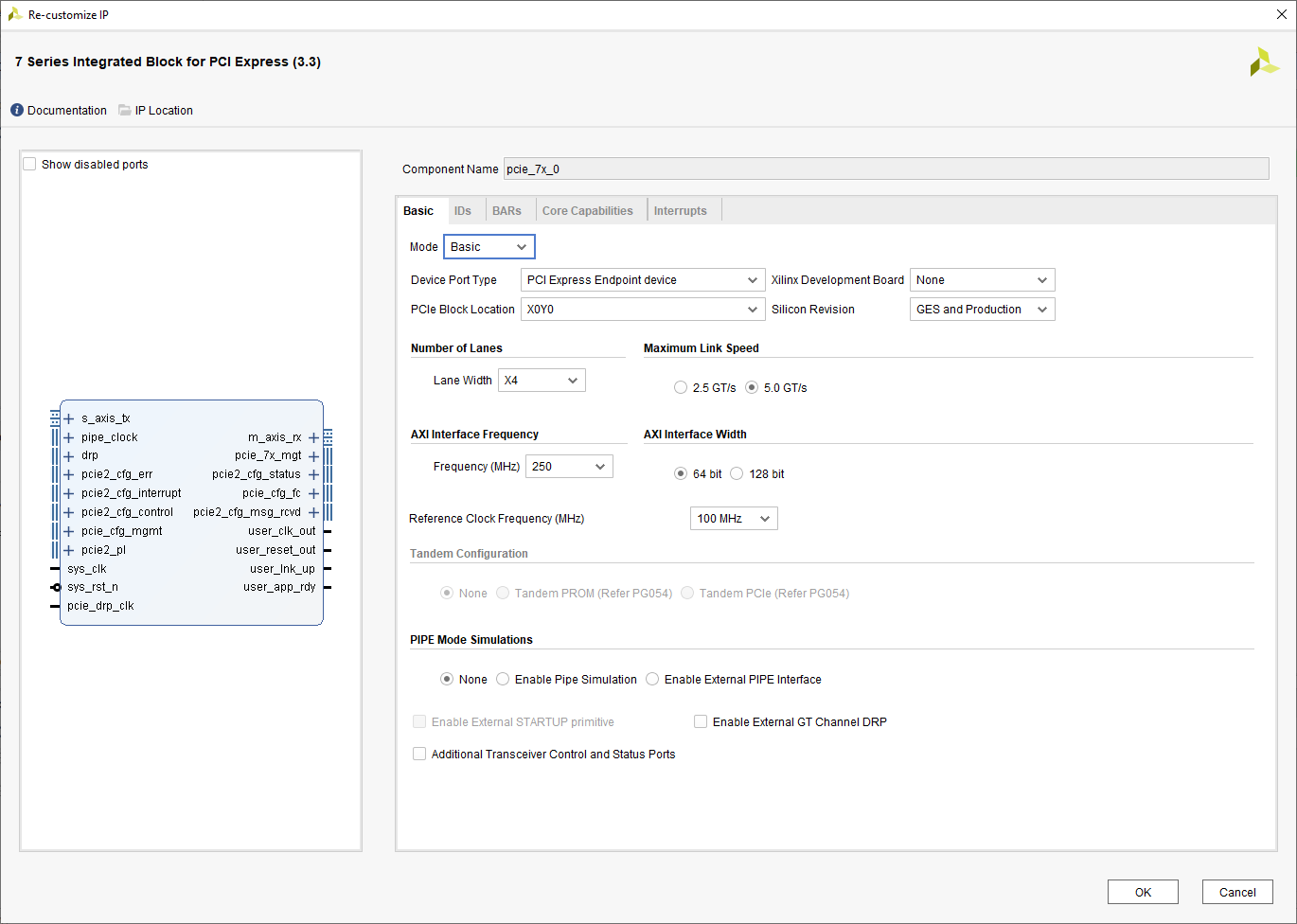The width and height of the screenshot is (1297, 924).
Task: Open the Mode dropdown
Action: [x=489, y=247]
